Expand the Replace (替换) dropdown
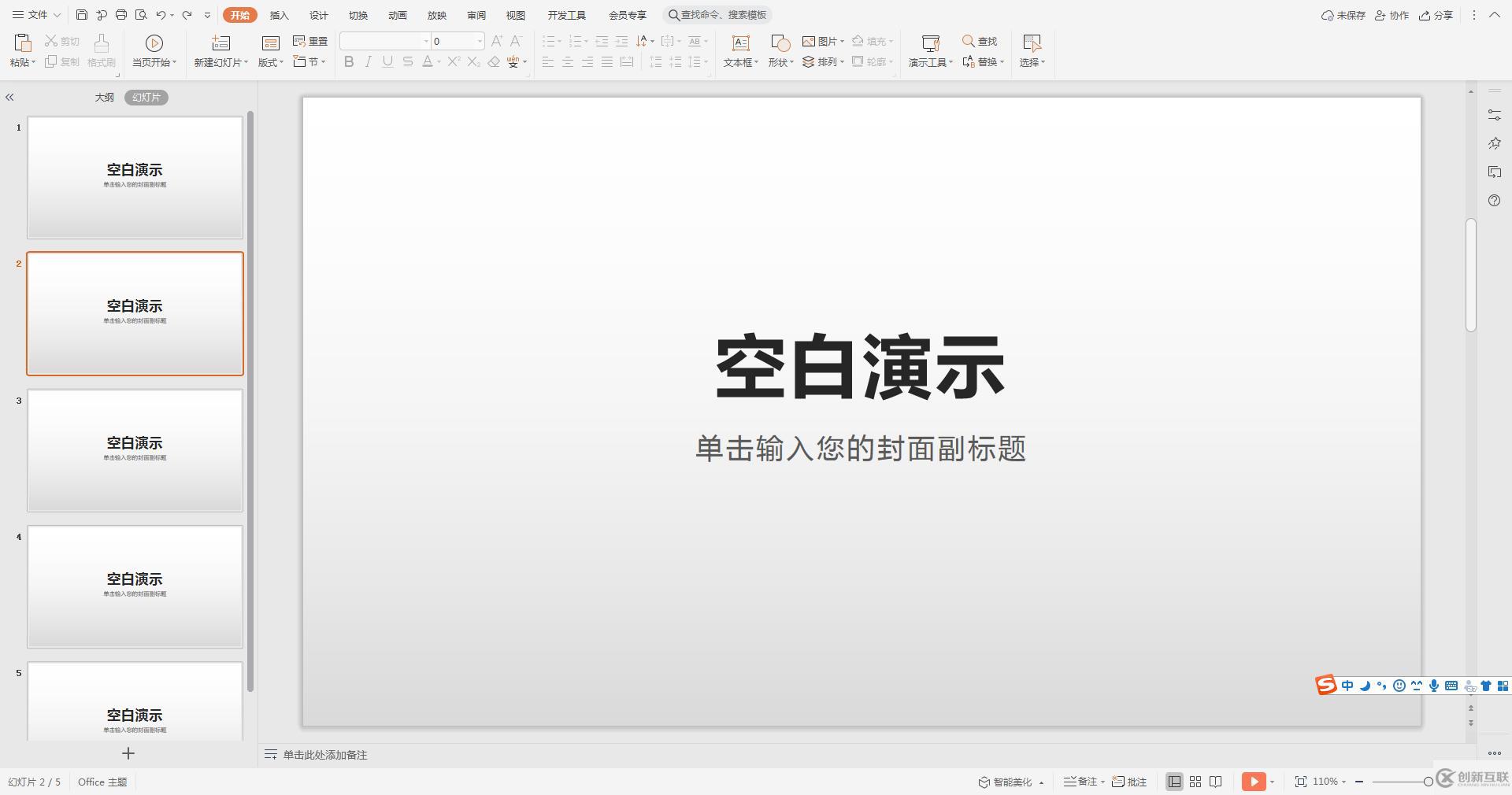The width and height of the screenshot is (1512, 795). coord(1002,61)
